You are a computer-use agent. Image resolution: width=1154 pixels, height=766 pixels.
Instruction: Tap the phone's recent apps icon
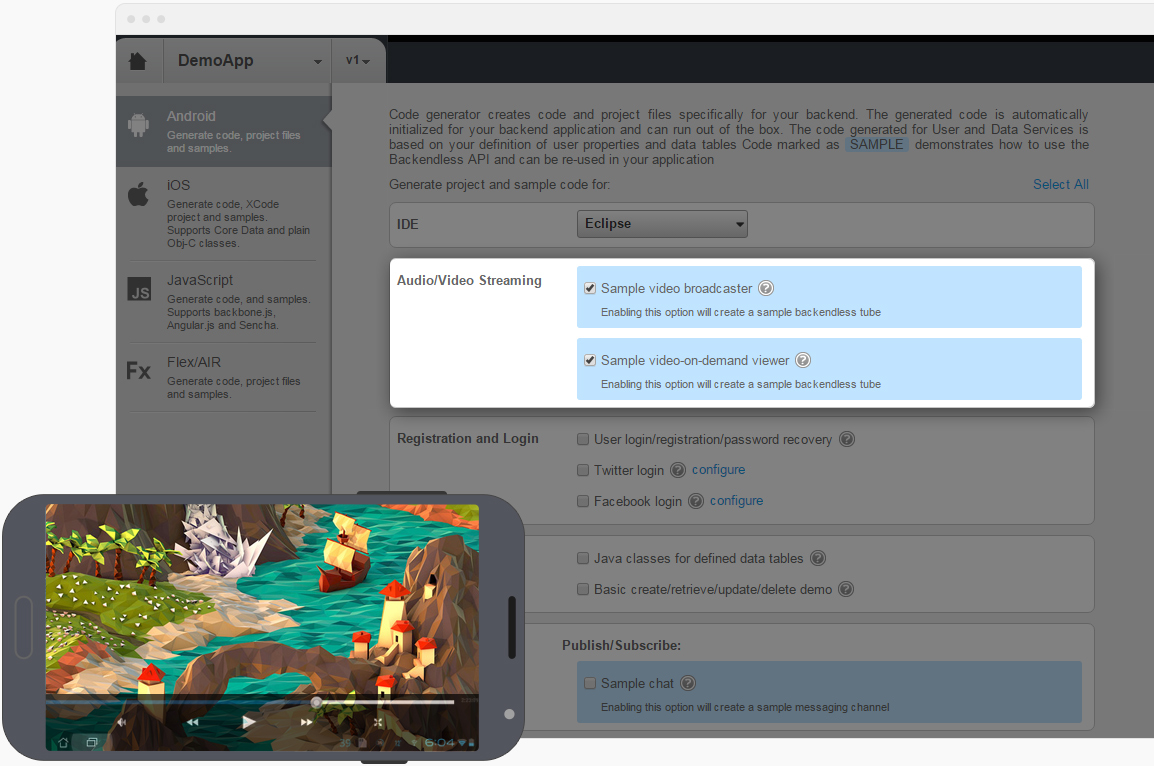pos(92,742)
